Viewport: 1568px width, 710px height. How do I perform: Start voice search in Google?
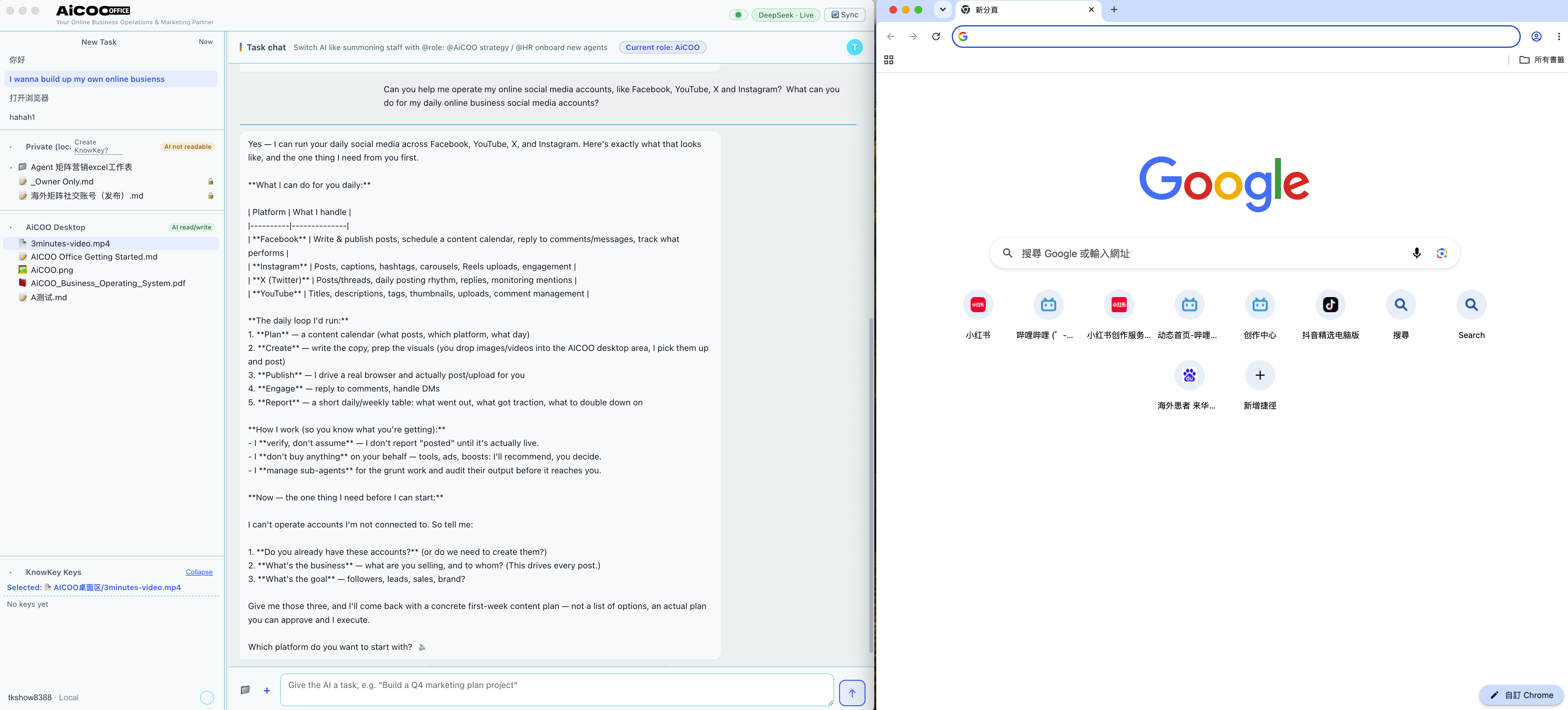pos(1416,253)
